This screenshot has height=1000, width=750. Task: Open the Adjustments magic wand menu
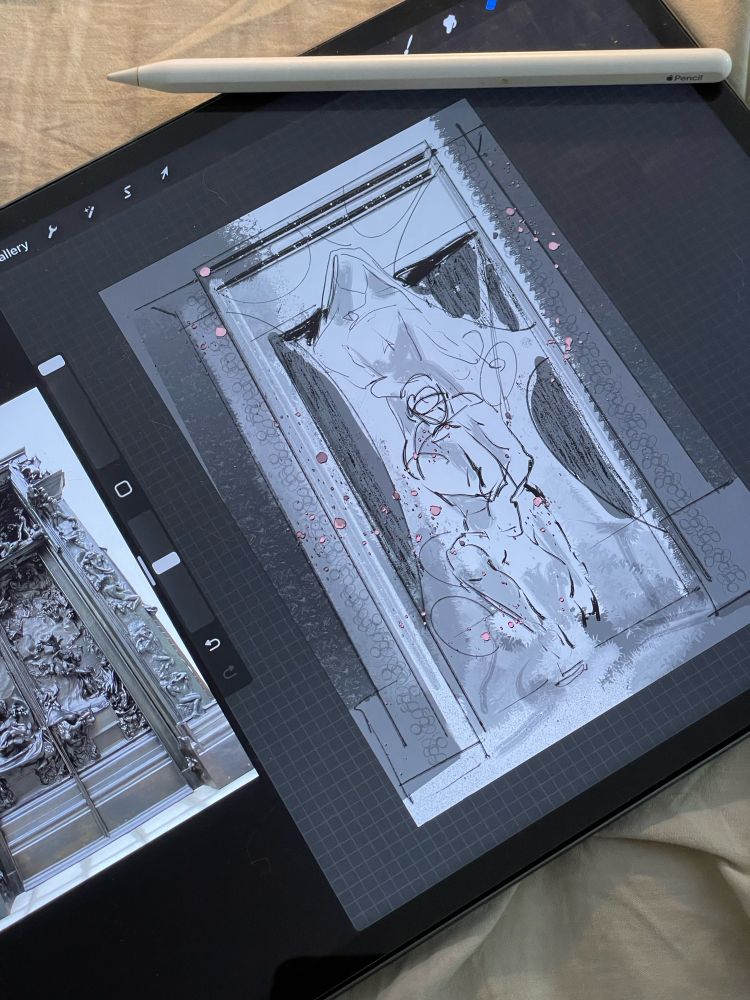click(x=89, y=210)
